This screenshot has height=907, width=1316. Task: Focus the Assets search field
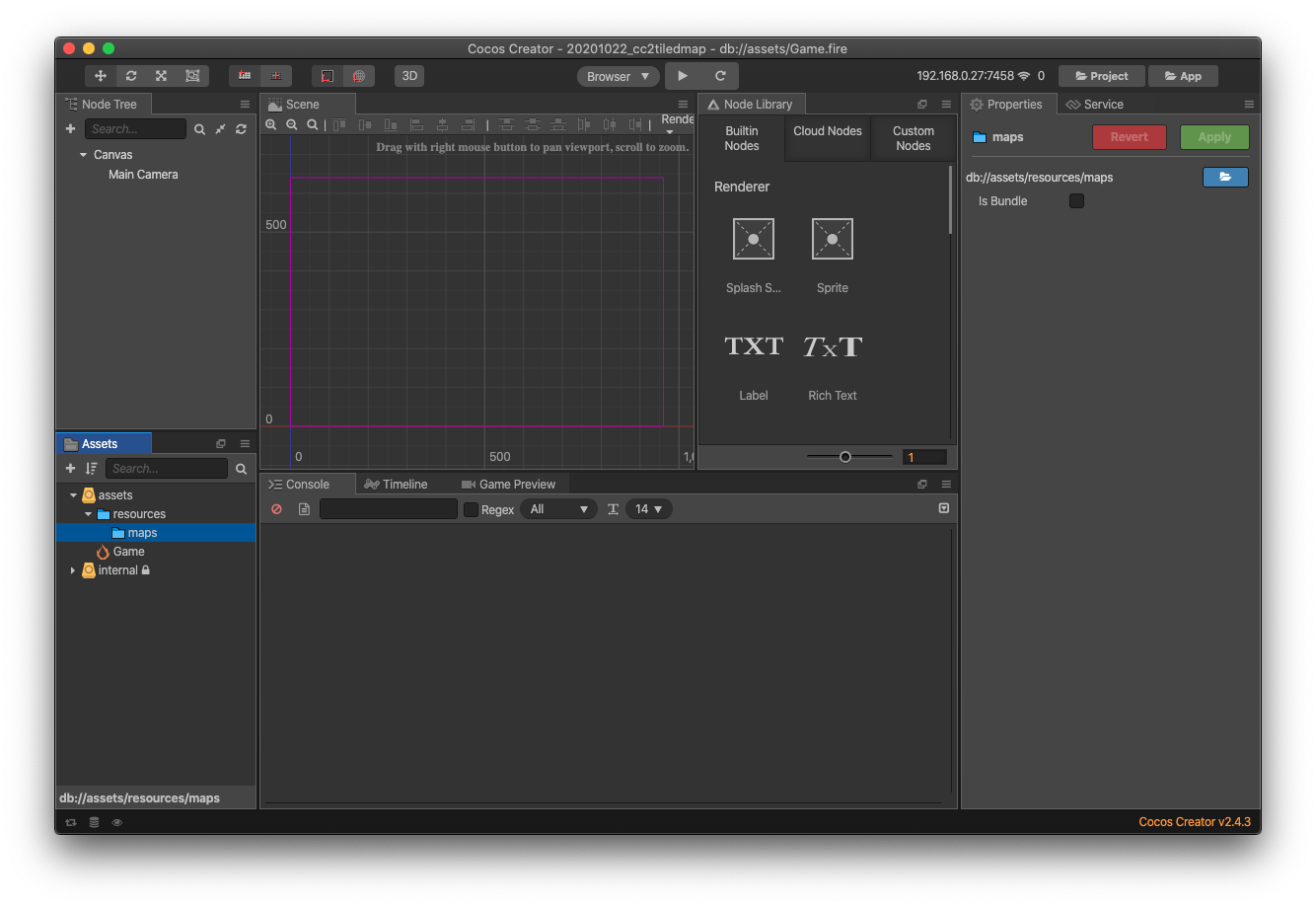point(166,469)
